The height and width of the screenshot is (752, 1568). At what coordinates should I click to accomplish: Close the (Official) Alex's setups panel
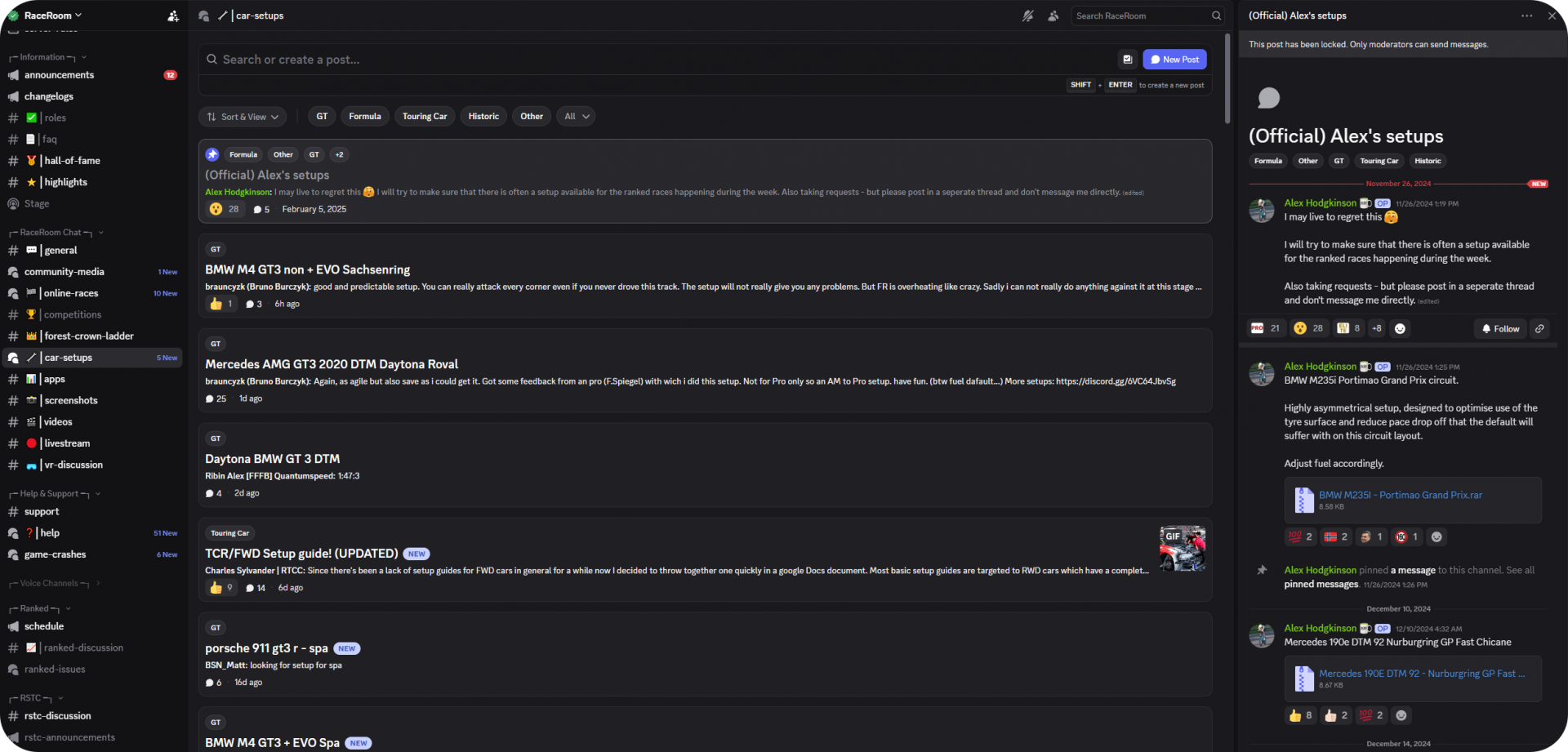click(x=1552, y=16)
